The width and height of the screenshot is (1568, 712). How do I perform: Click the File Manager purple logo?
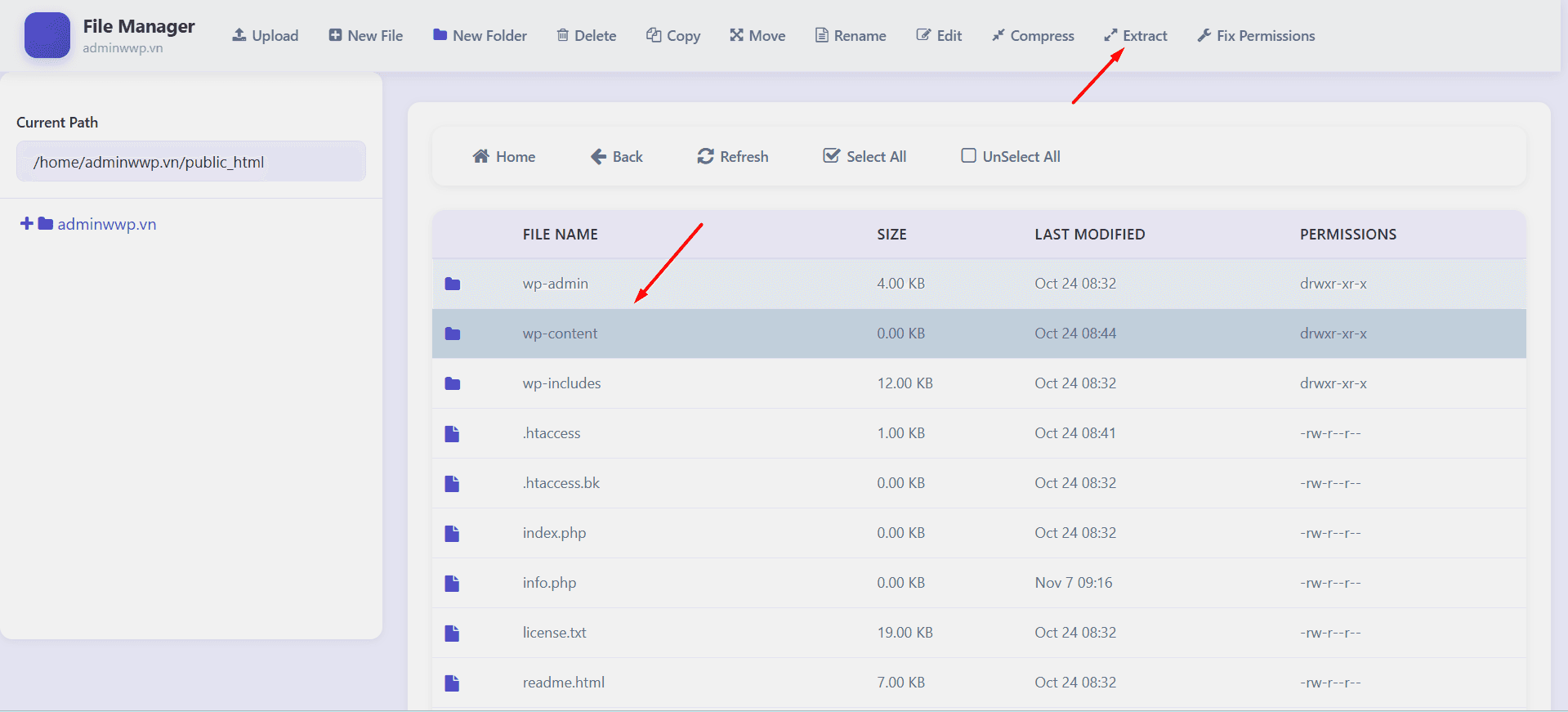coord(47,35)
